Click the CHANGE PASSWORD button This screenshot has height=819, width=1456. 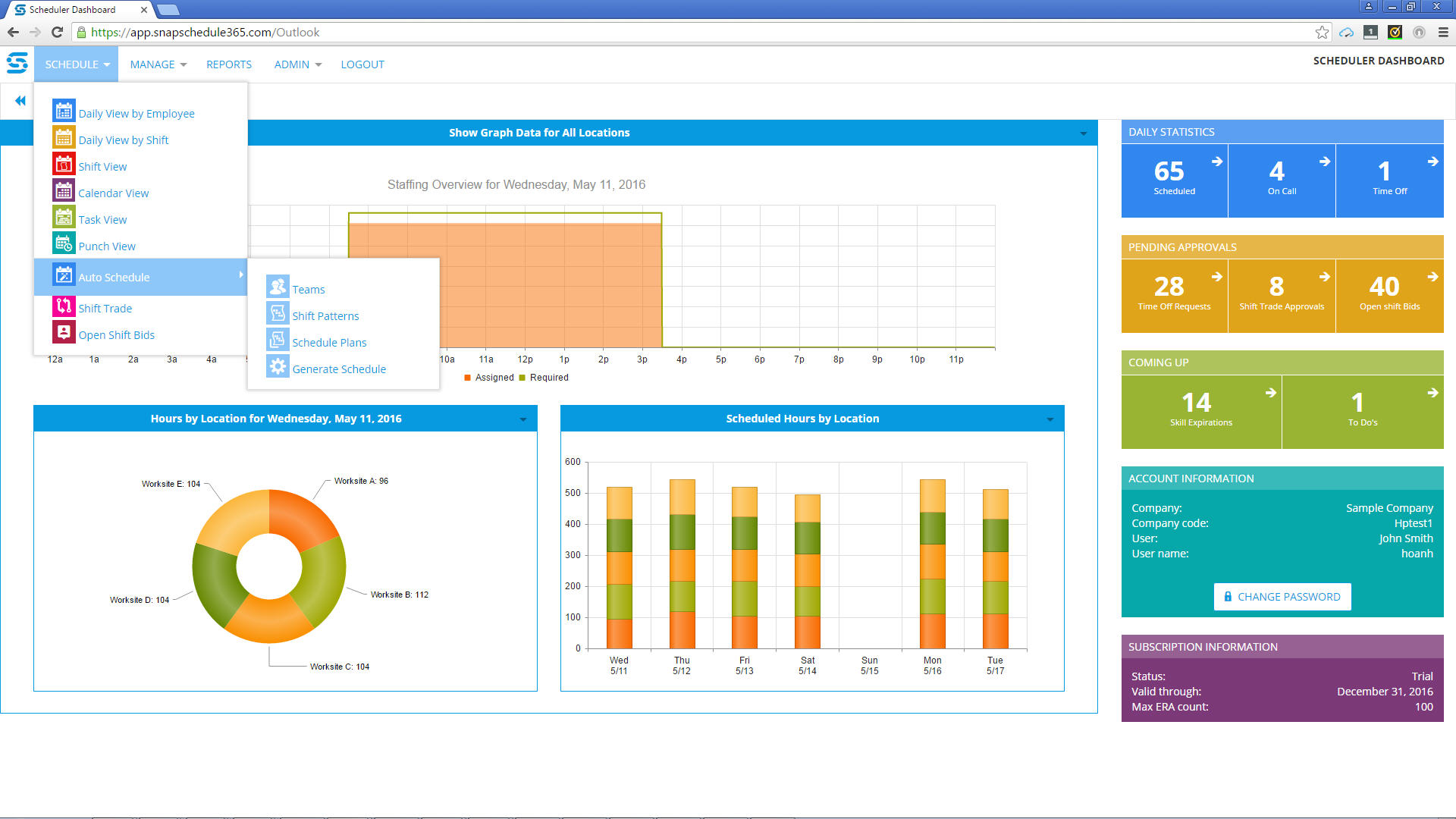(1282, 597)
